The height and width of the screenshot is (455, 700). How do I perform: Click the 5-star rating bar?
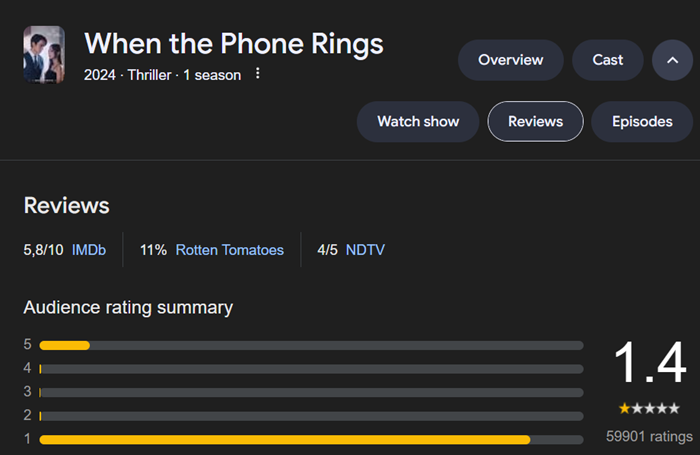[311, 345]
